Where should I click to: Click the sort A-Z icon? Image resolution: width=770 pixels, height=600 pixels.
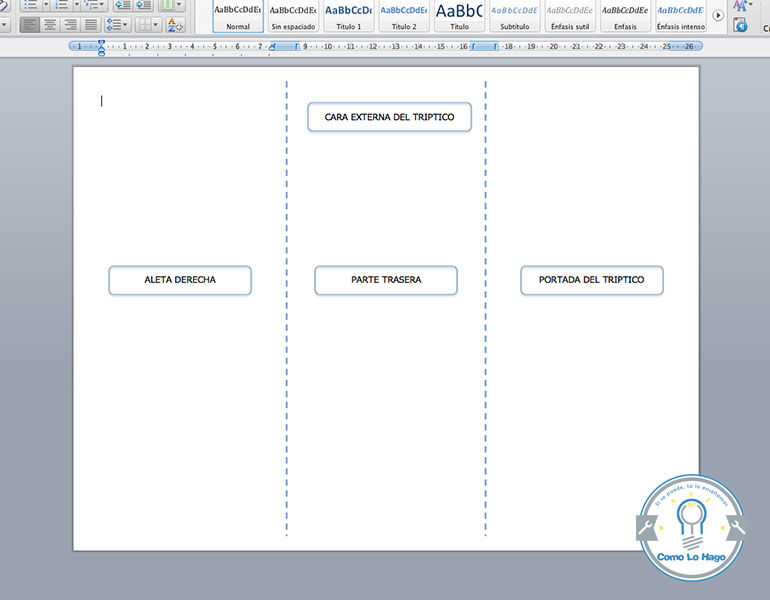[174, 24]
